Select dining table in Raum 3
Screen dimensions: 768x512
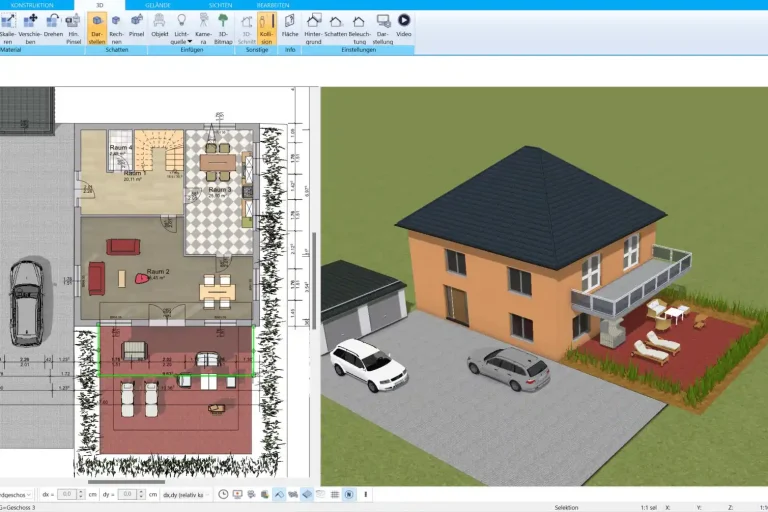click(x=217, y=162)
